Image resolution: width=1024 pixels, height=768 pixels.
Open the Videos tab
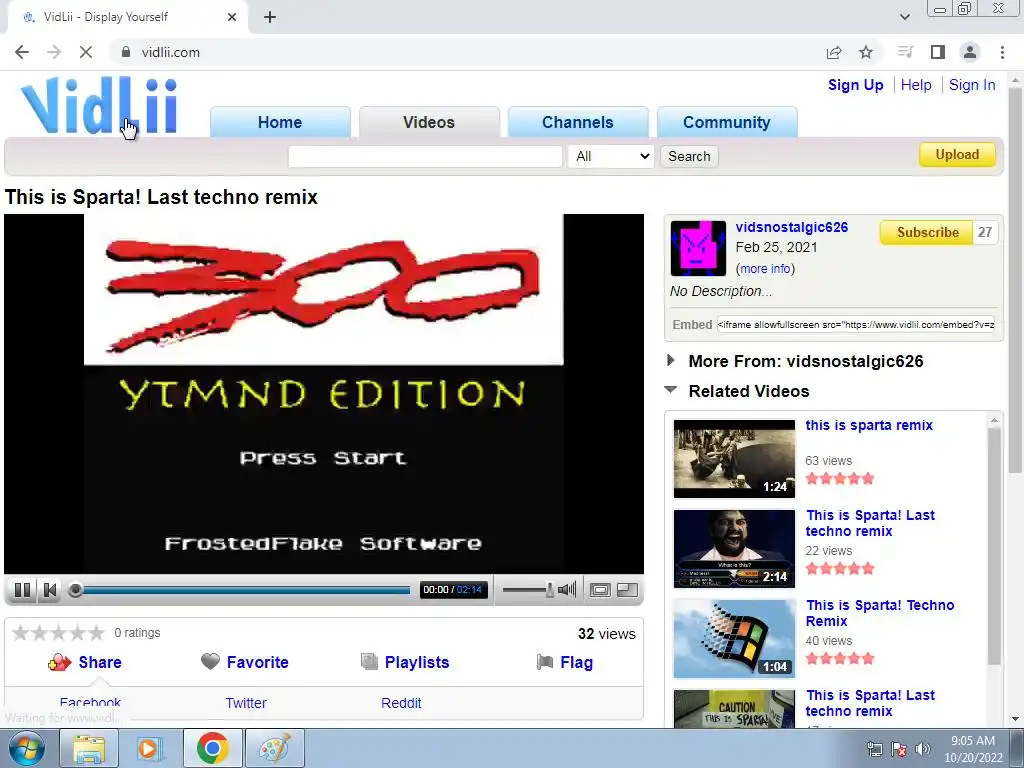(429, 122)
